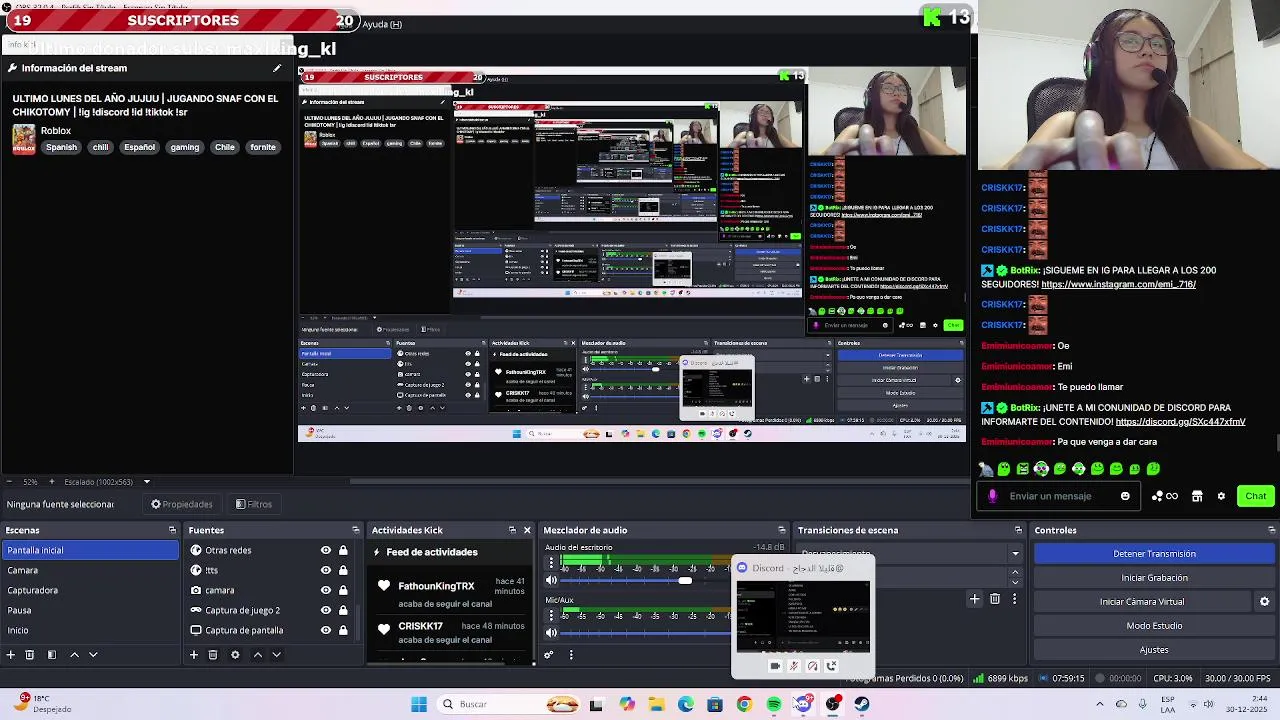Open the chat gift shop icon
Screen dimensions: 1280x720
[x=1197, y=496]
